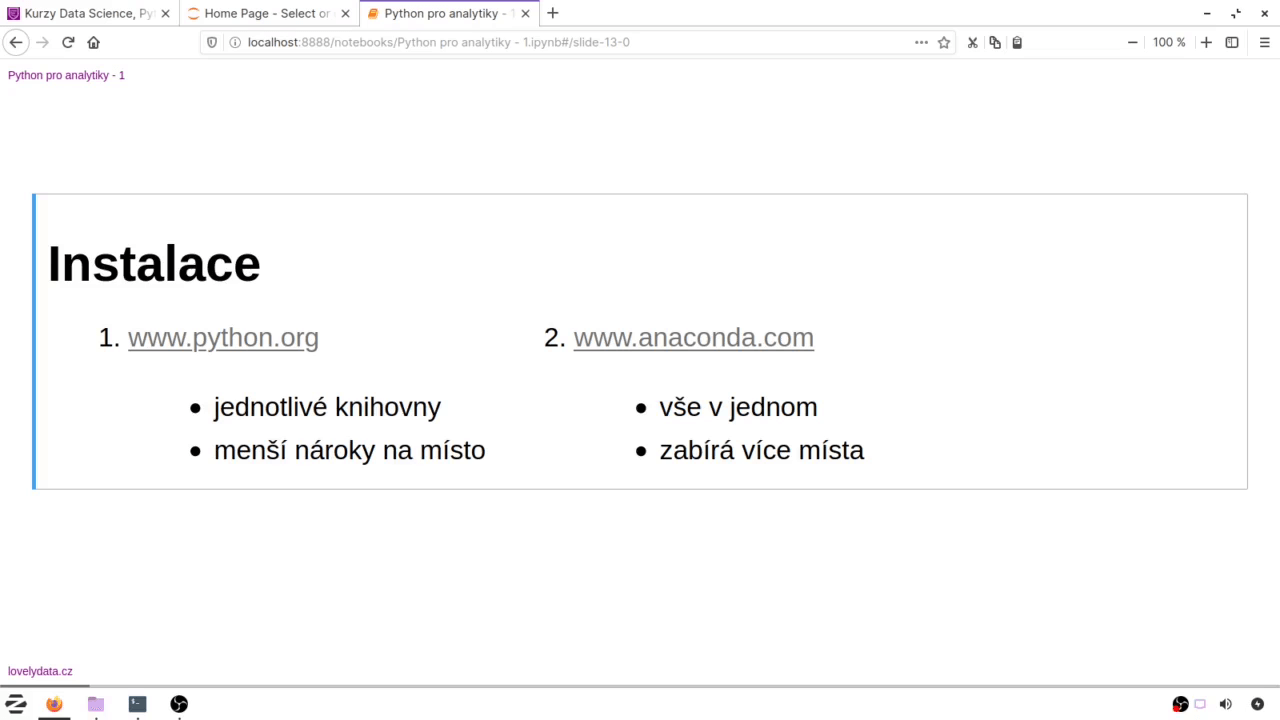This screenshot has height=720, width=1280.
Task: Open the volume speaker tray icon
Action: 1226,704
